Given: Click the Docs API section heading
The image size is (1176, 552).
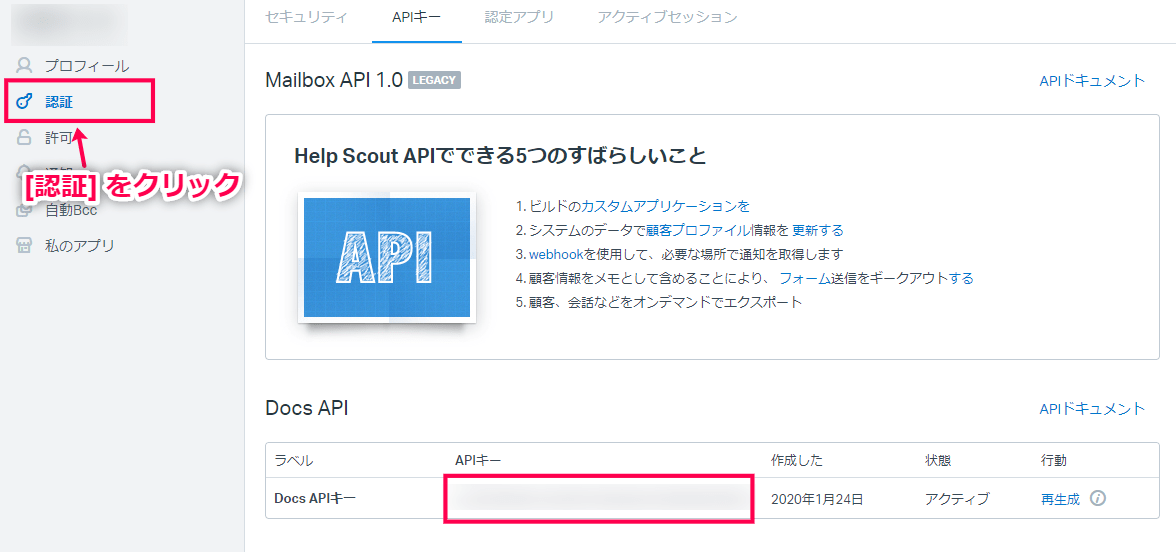Looking at the screenshot, I should pyautogui.click(x=307, y=408).
